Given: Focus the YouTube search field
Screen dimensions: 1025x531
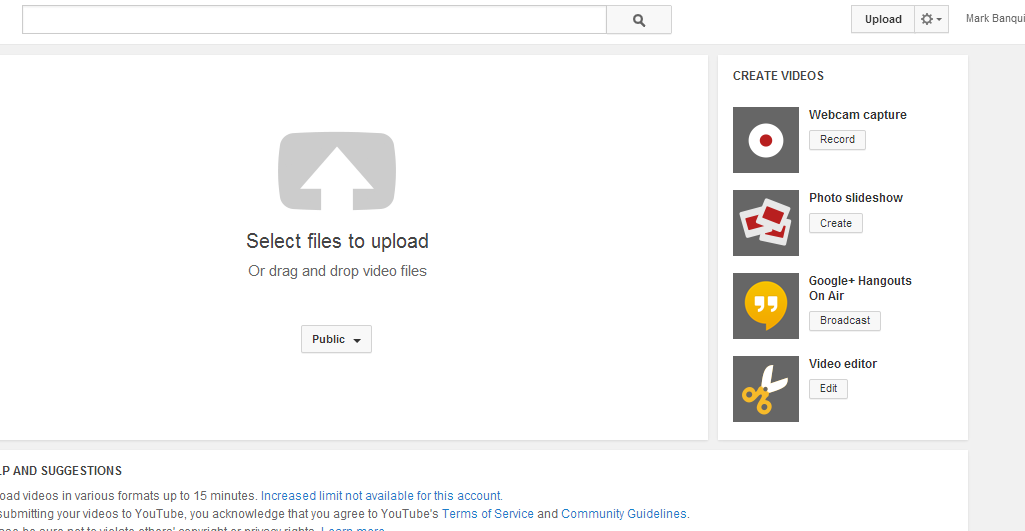Looking at the screenshot, I should pyautogui.click(x=314, y=20).
